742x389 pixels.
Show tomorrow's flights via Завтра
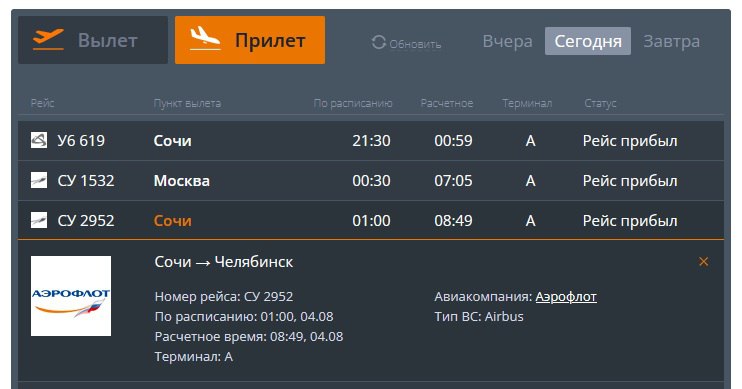pos(671,41)
